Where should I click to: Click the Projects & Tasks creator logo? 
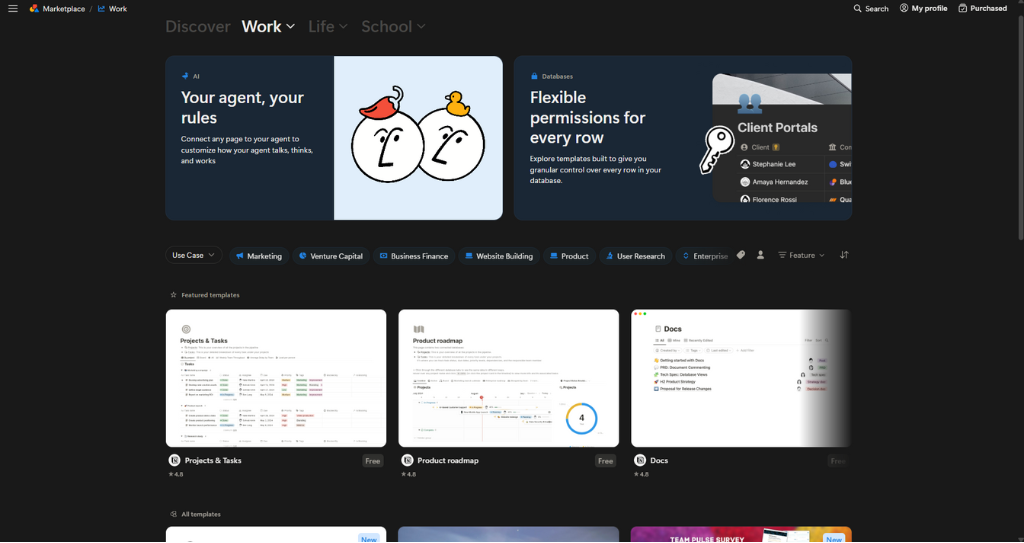[x=174, y=460]
